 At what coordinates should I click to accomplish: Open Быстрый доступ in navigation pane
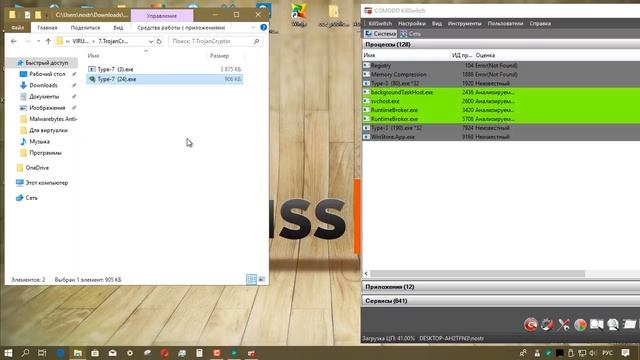pyautogui.click(x=47, y=63)
